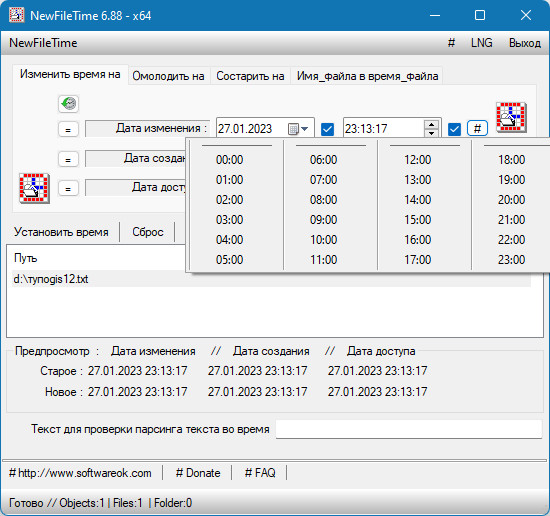550x516 pixels.
Task: Choose 09:00 from the time list
Action: (323, 220)
